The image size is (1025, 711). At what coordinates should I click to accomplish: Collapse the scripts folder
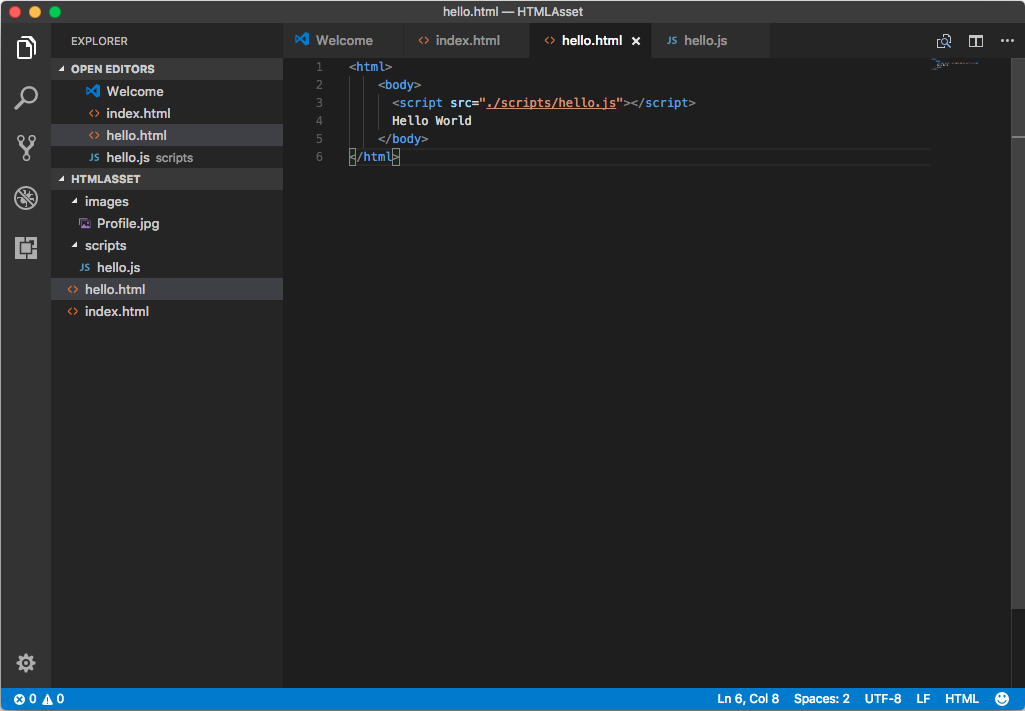click(x=75, y=245)
